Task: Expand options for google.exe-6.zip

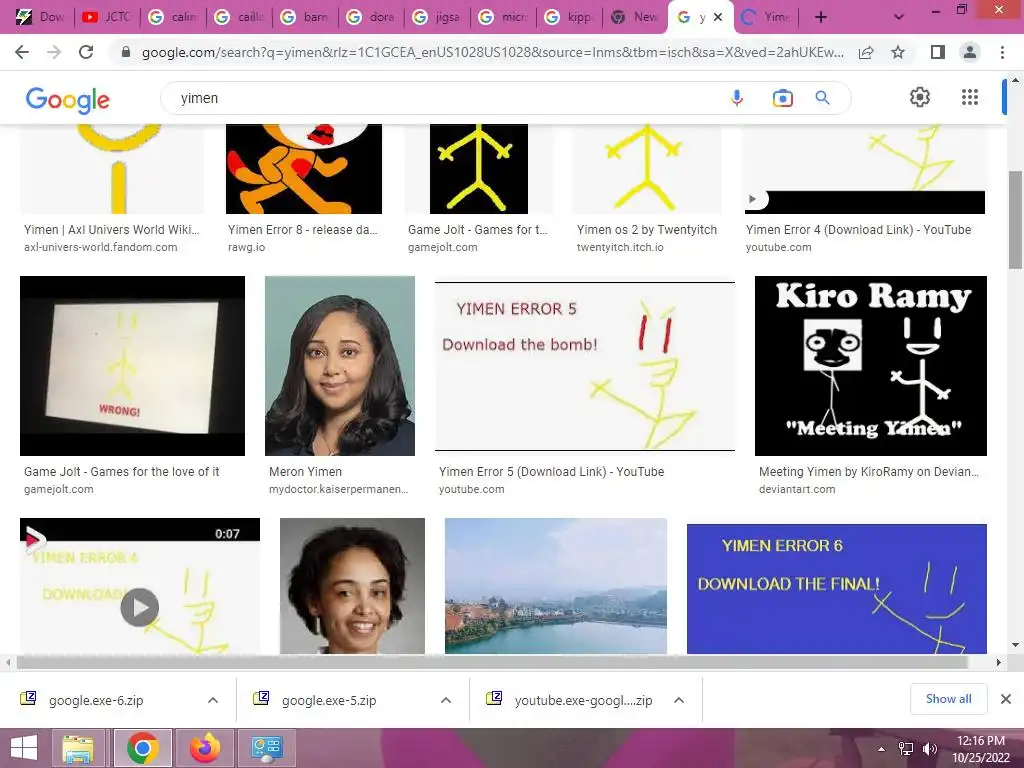Action: (x=213, y=700)
